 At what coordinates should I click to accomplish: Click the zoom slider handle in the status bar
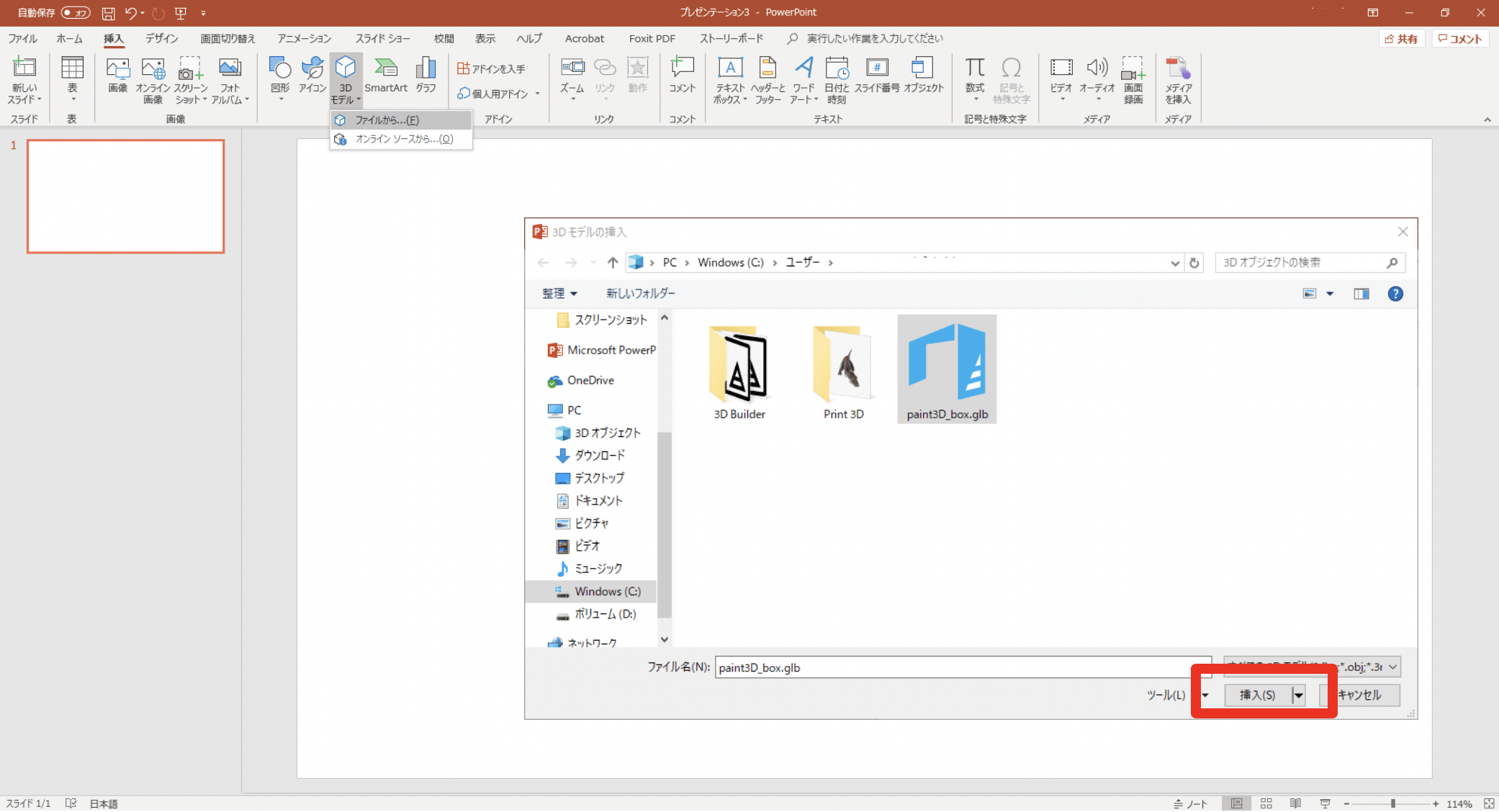[x=1393, y=803]
